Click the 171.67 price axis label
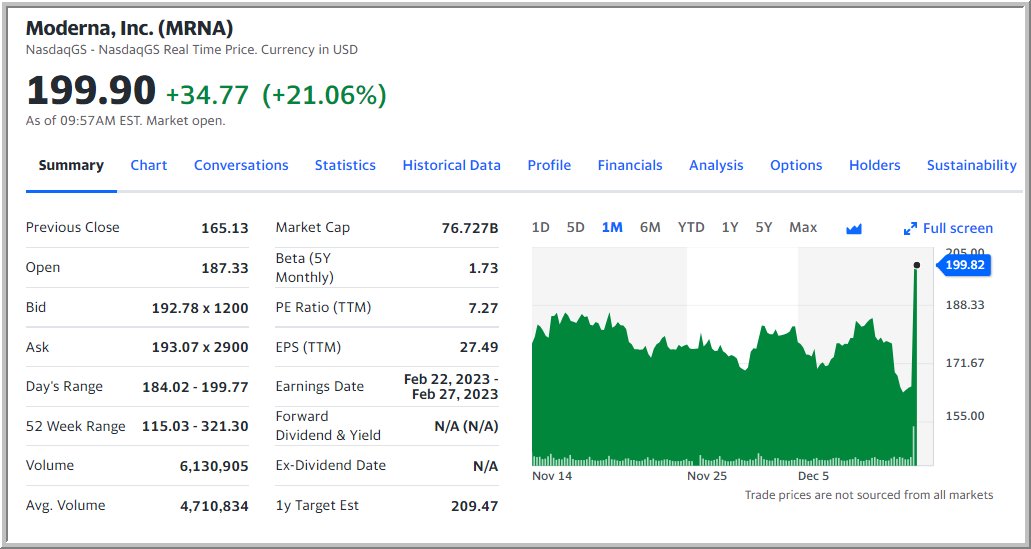Screen dimensions: 1031x549 point(965,363)
